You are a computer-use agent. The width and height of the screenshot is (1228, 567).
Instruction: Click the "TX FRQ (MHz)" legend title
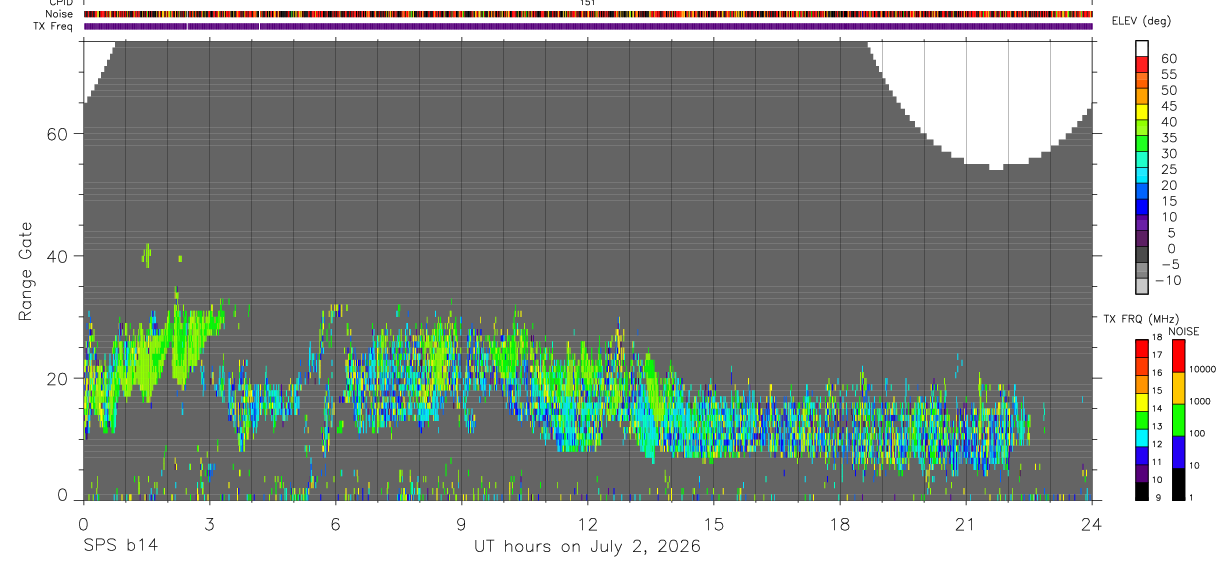tap(1139, 319)
